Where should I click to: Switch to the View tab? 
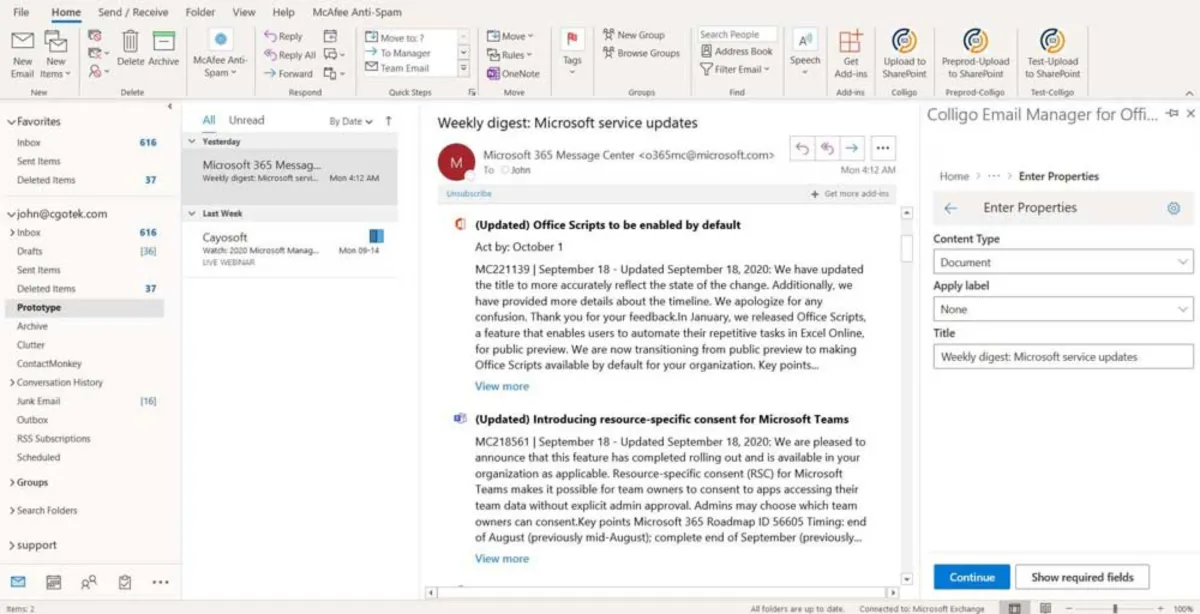coord(244,12)
